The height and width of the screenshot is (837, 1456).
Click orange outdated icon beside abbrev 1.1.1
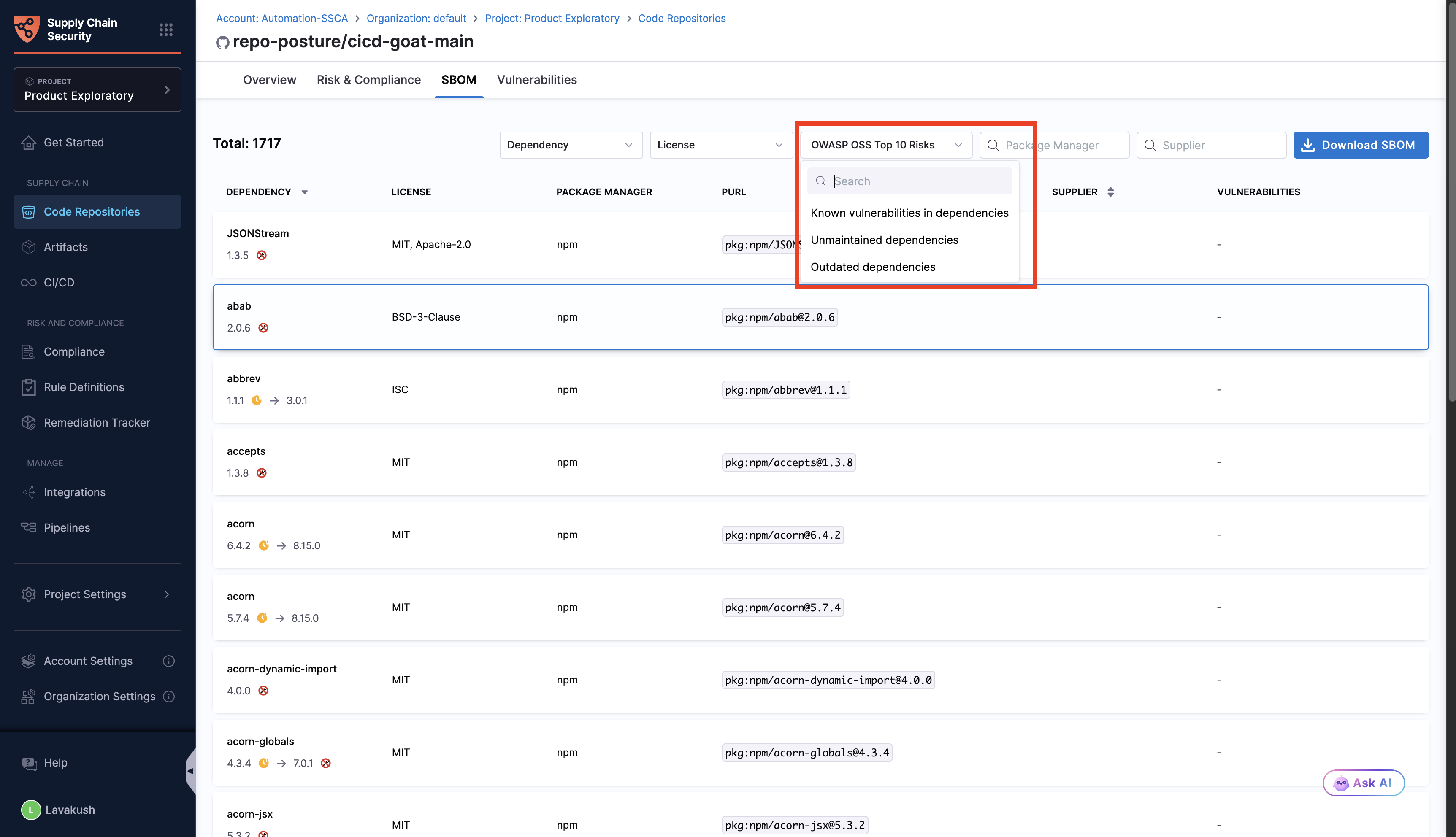coord(257,400)
